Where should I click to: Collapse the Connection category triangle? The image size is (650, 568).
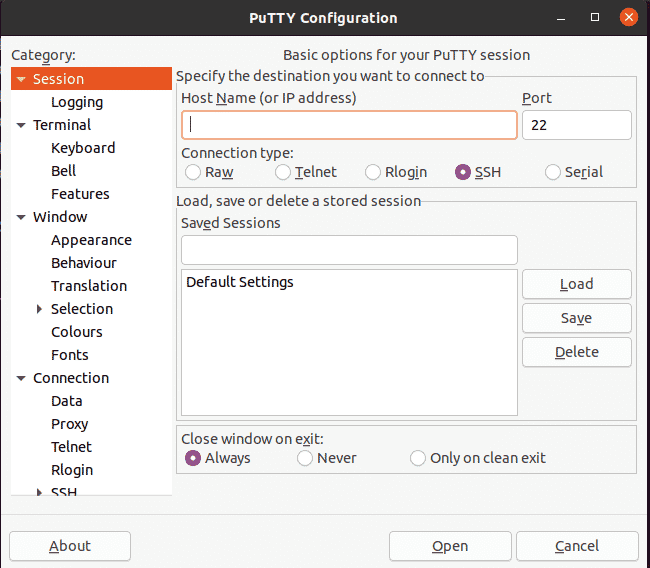point(21,378)
